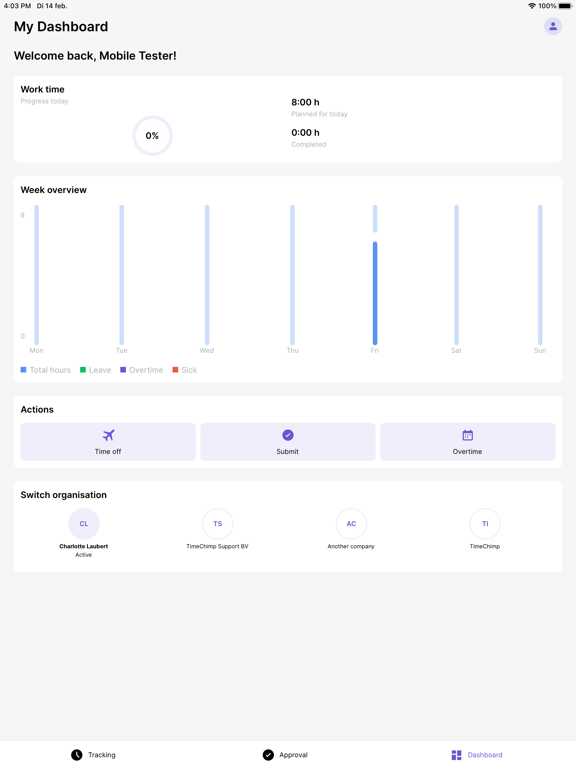Tap the Overtime button label
Image resolution: width=576 pixels, height=768 pixels.
[467, 452]
